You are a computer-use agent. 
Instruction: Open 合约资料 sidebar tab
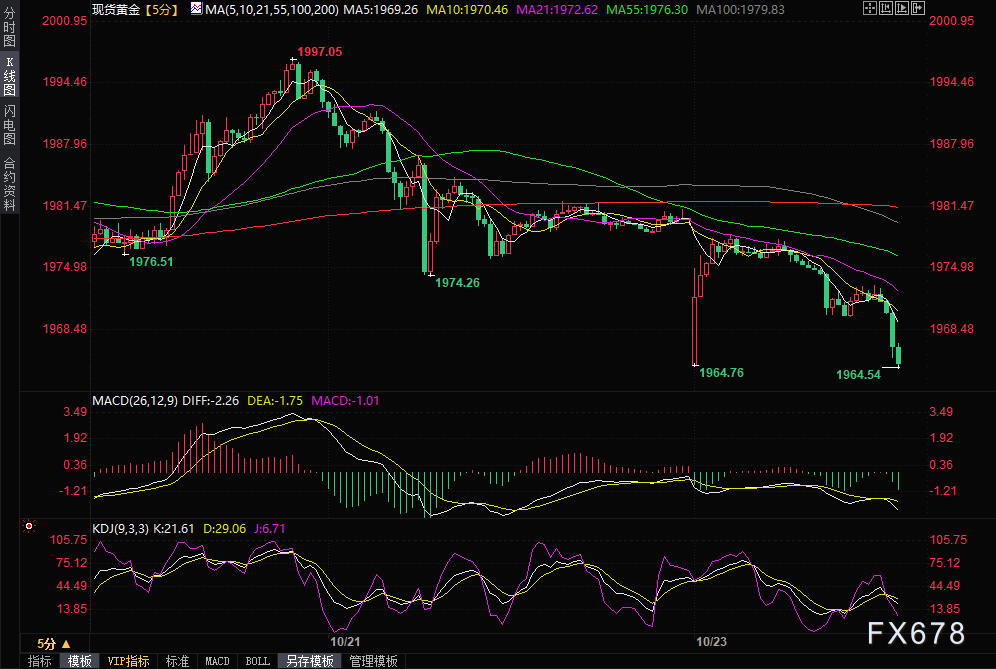click(x=10, y=184)
